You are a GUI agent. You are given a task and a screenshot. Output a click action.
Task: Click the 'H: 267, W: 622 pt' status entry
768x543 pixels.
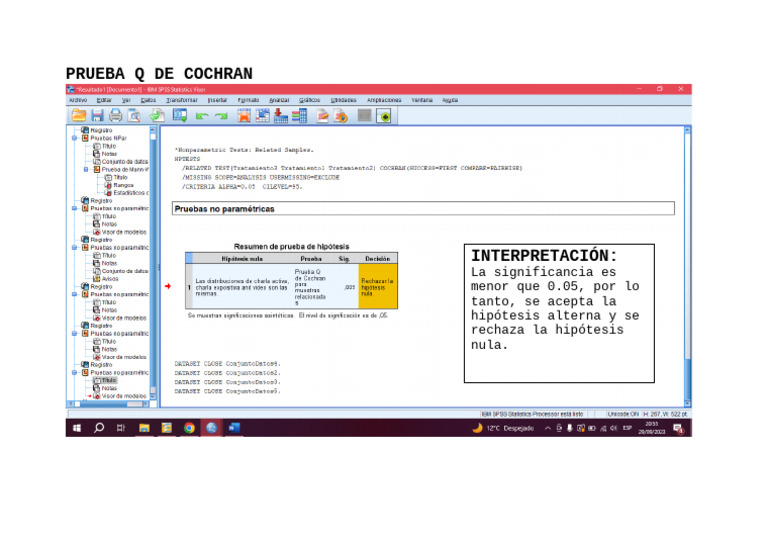[666, 414]
